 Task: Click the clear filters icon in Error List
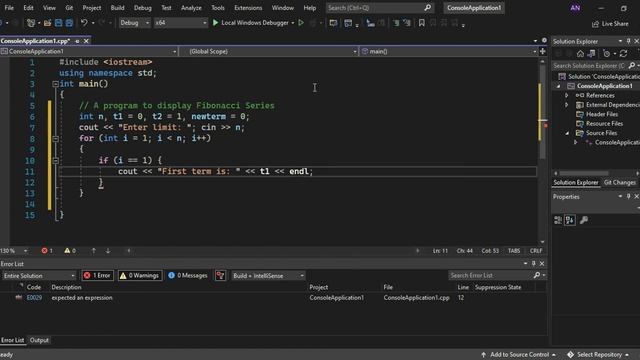[220, 276]
